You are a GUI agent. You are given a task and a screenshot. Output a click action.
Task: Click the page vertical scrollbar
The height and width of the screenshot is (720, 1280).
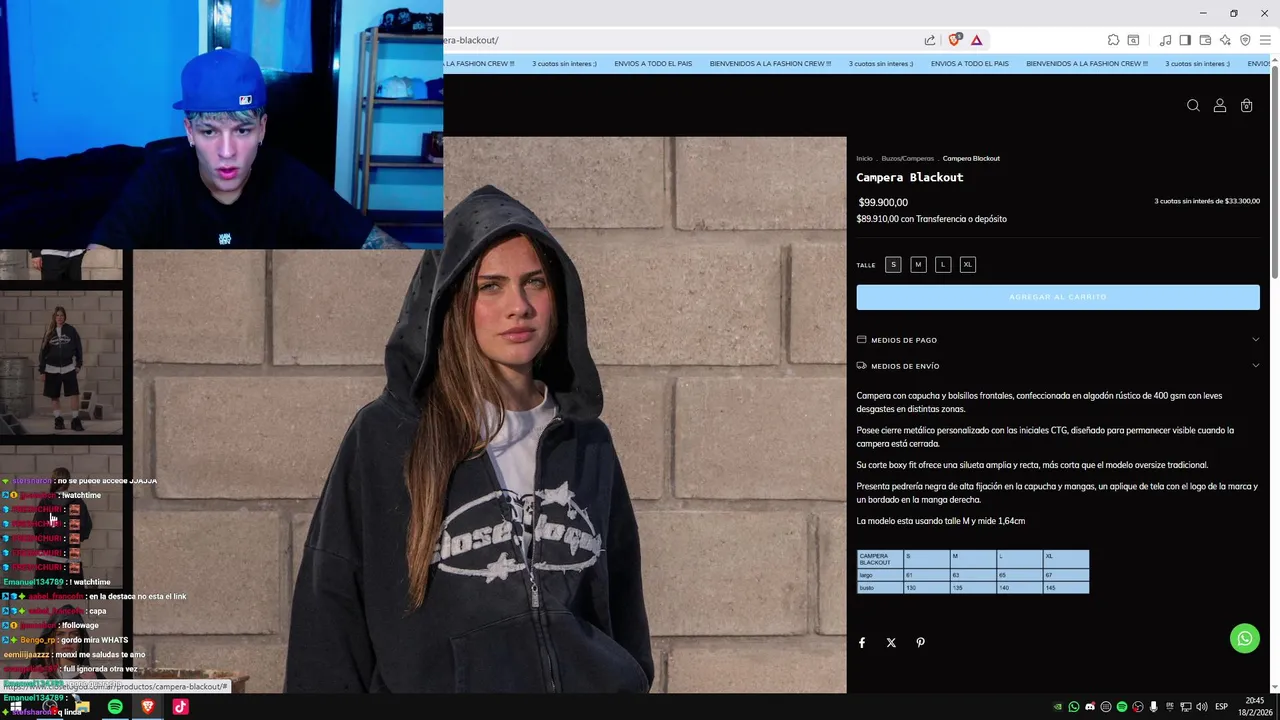(1274, 170)
